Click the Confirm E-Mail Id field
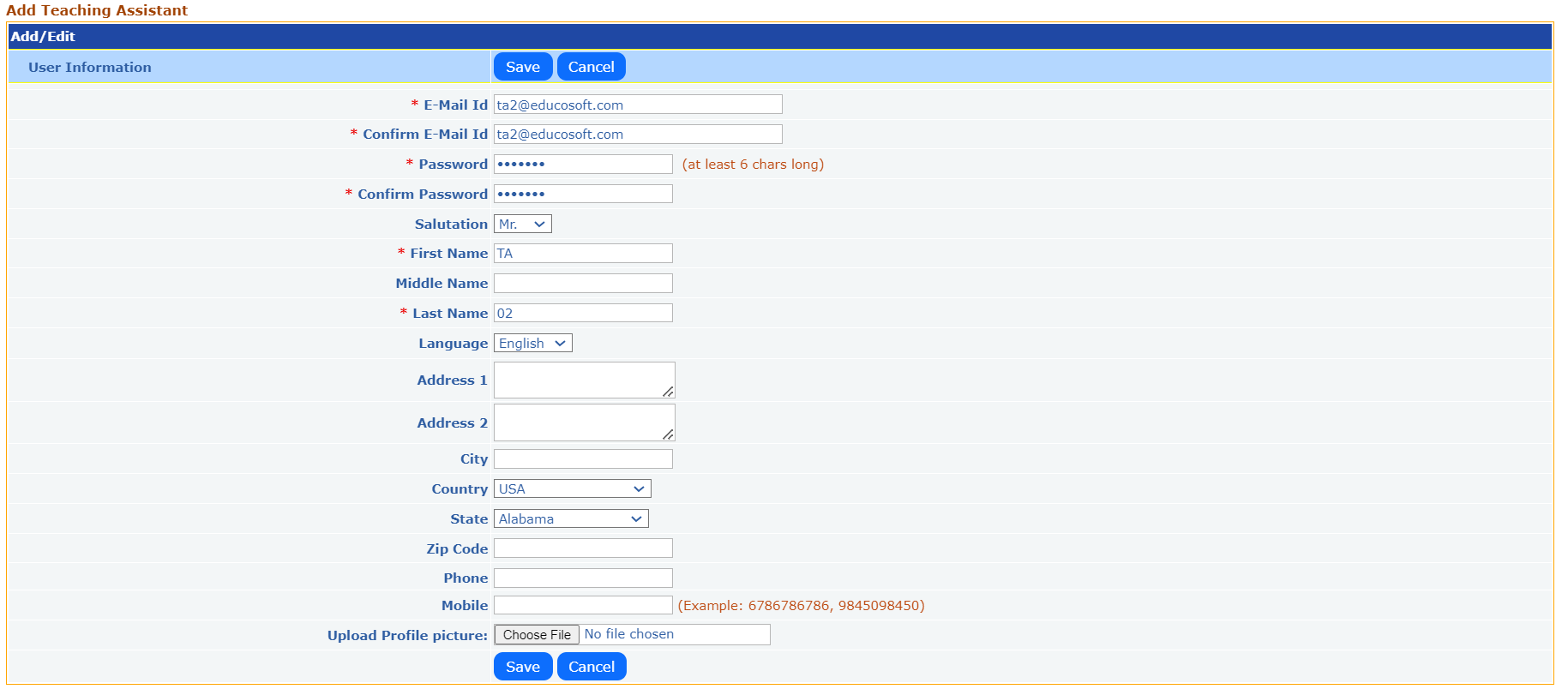The width and height of the screenshot is (1568, 689). point(637,135)
